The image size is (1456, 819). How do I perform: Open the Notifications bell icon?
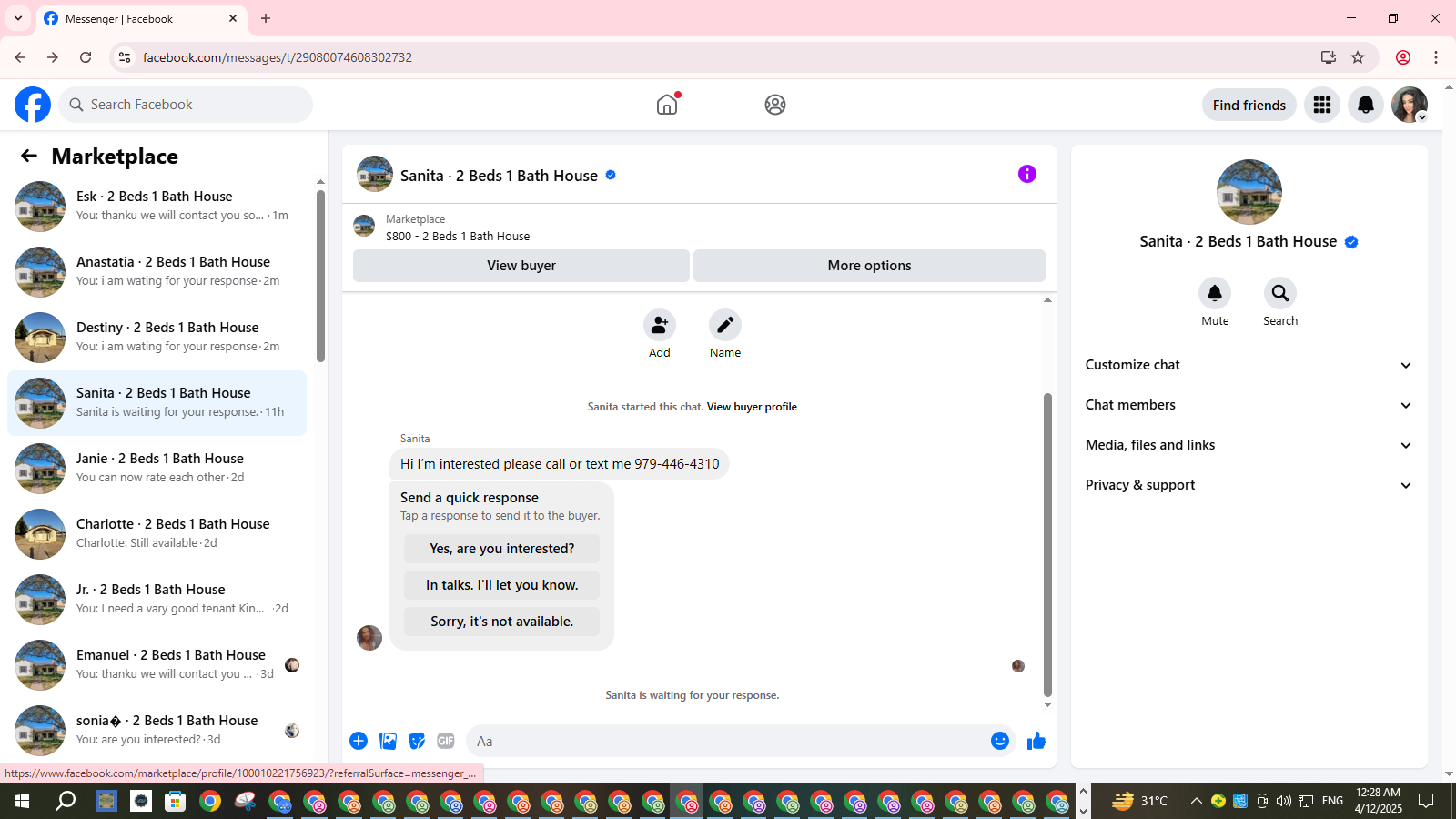[1366, 105]
